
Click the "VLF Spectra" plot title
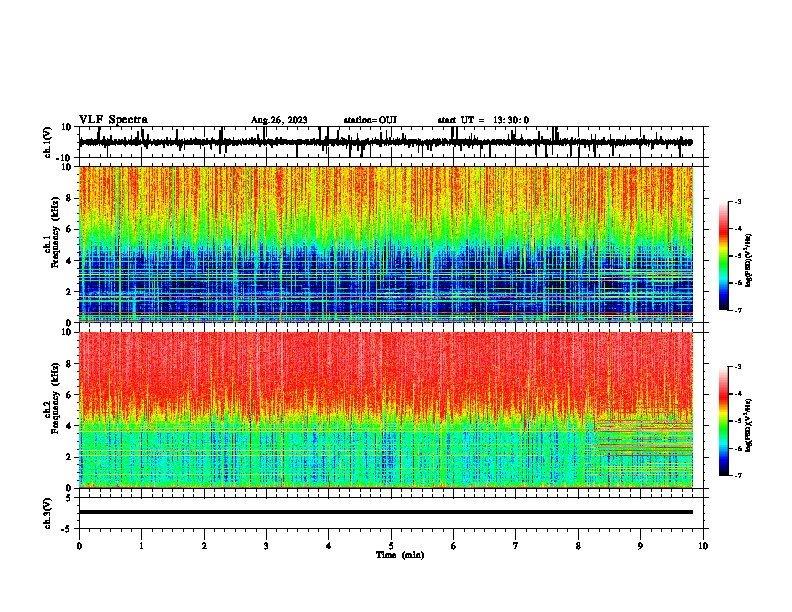pos(113,120)
